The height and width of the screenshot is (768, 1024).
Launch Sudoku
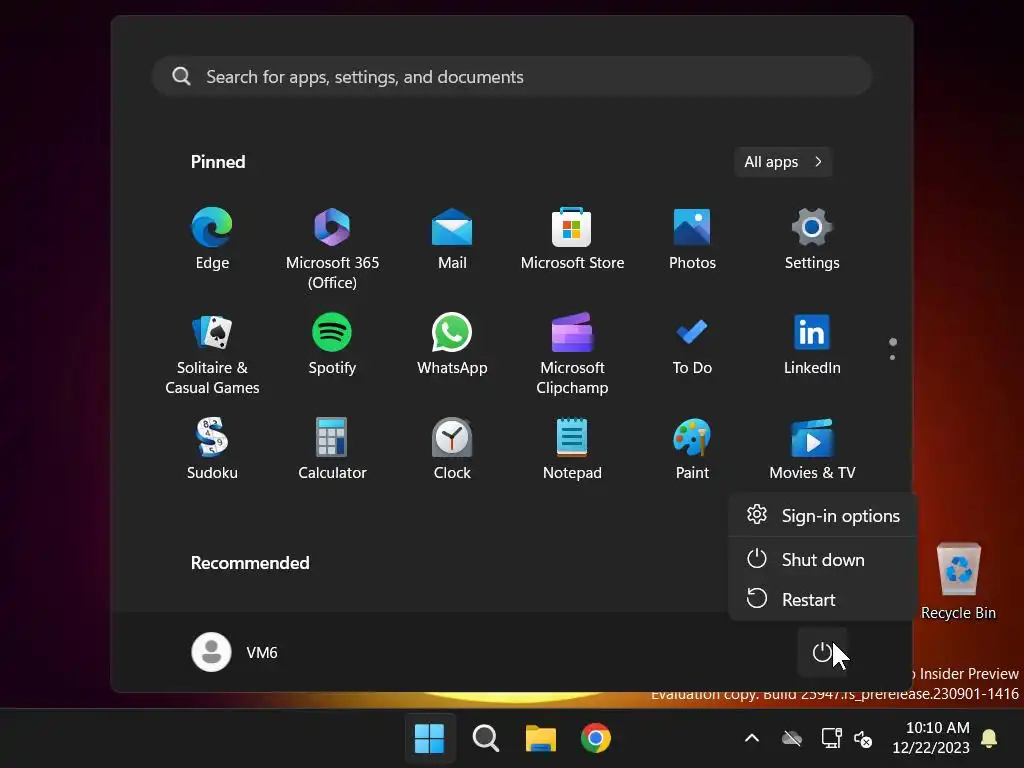point(212,449)
